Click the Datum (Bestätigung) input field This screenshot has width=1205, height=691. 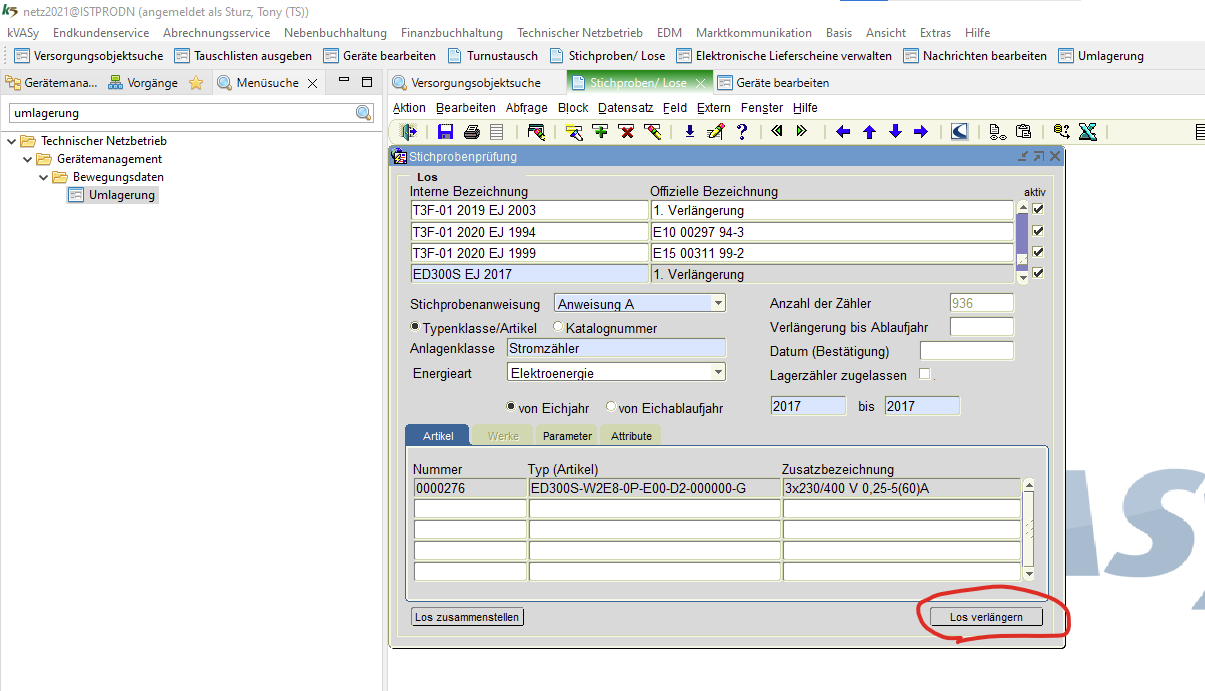point(965,351)
